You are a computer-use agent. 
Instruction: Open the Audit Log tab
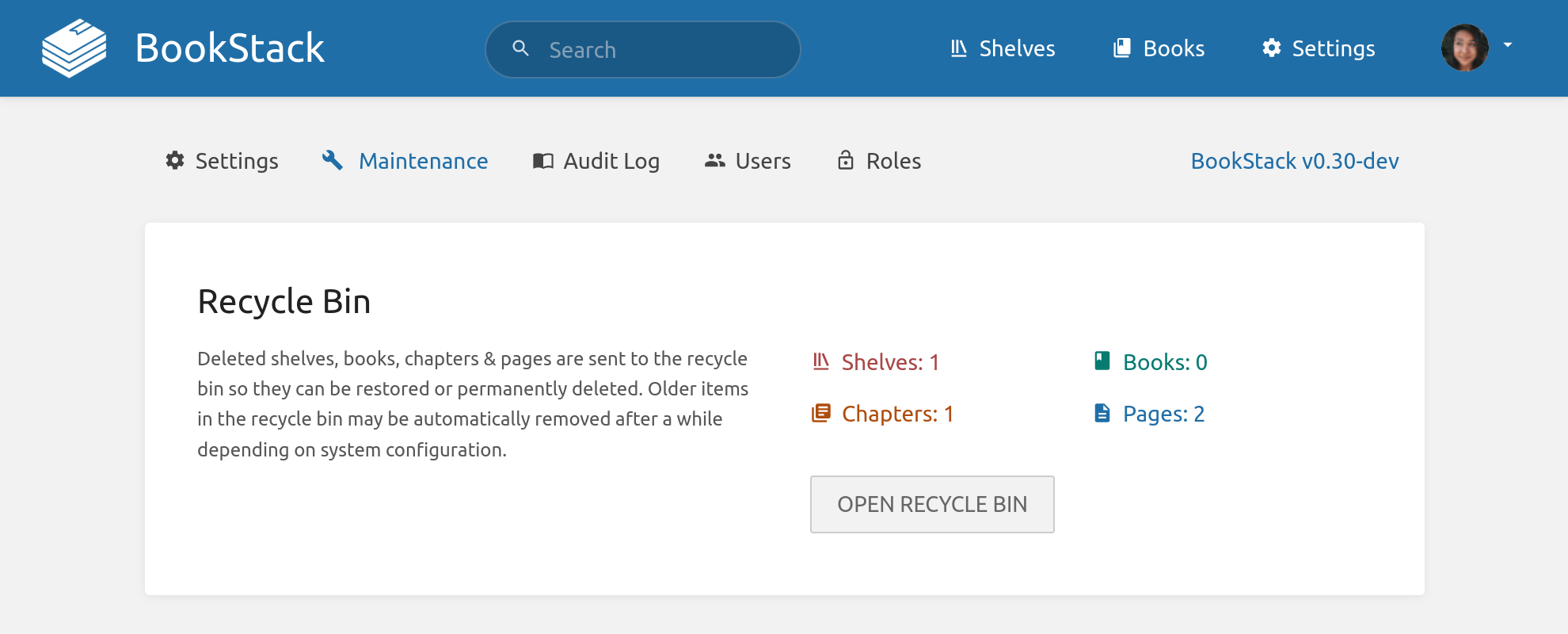tap(611, 161)
